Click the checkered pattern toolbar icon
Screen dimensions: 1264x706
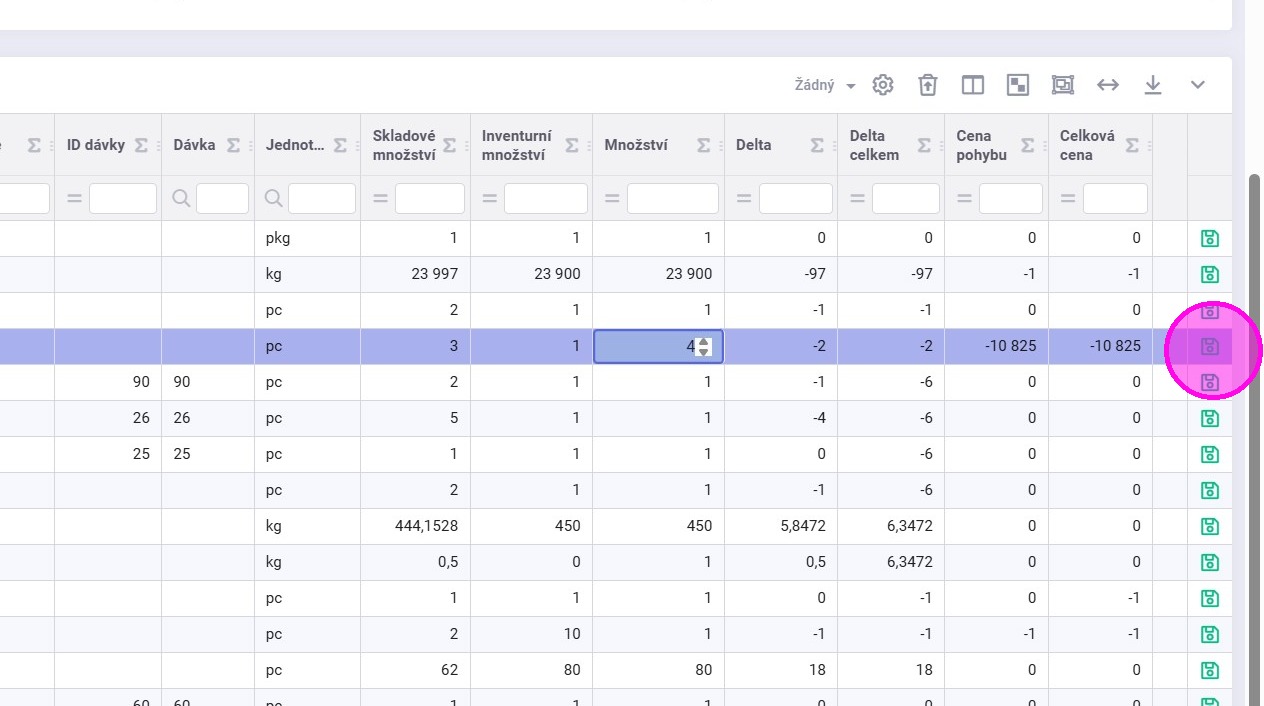click(1017, 85)
